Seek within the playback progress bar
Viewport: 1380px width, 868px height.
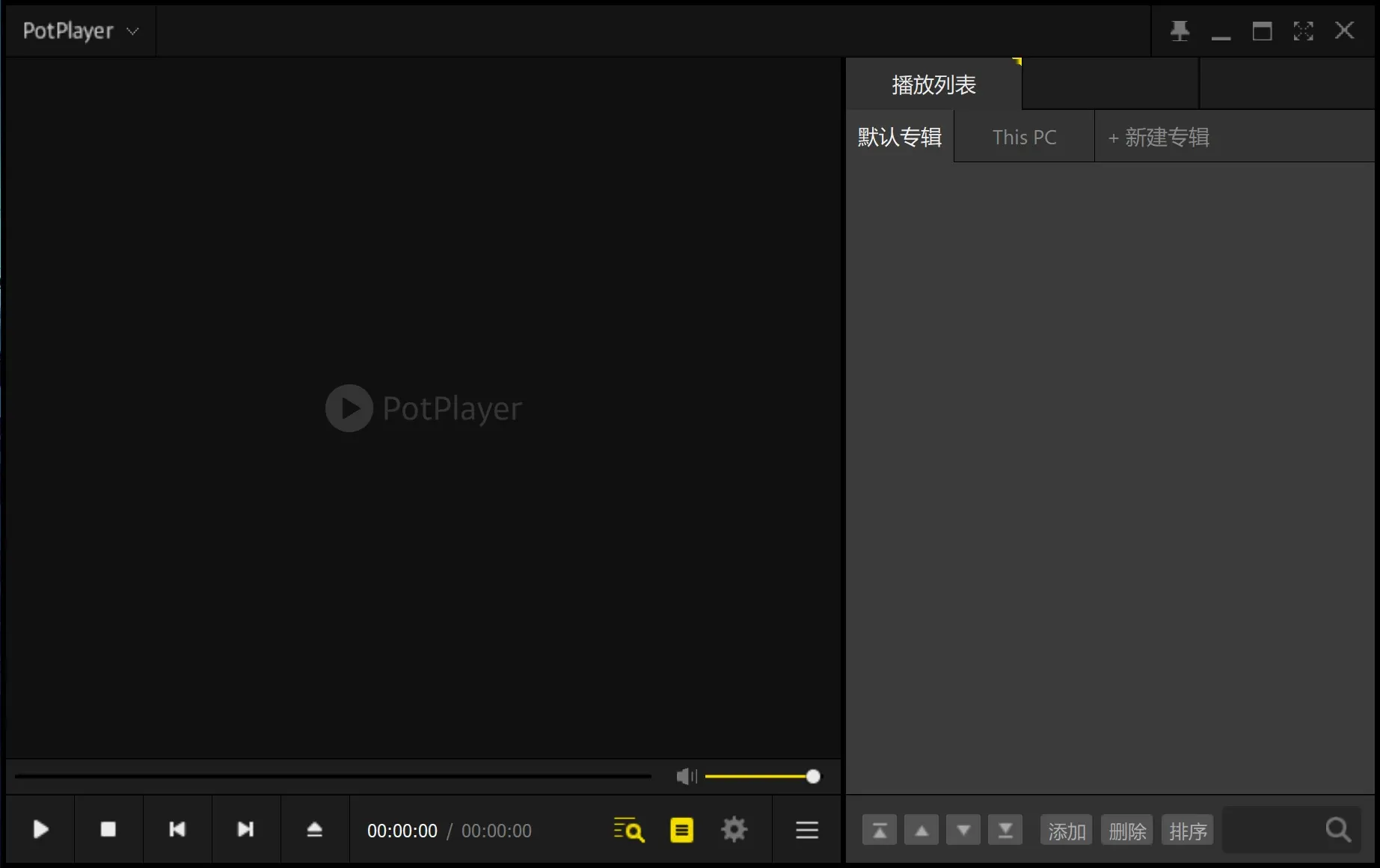[333, 777]
